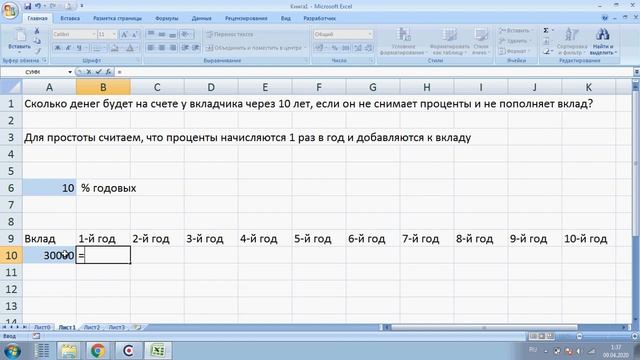Undo the last action
The width and height of the screenshot is (640, 360).
38,6
